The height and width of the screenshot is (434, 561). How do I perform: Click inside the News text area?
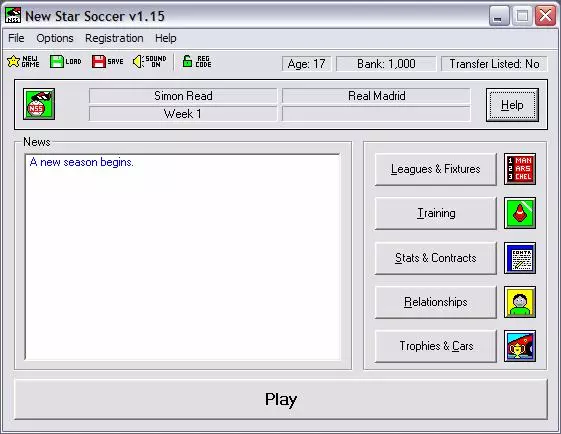click(x=182, y=257)
